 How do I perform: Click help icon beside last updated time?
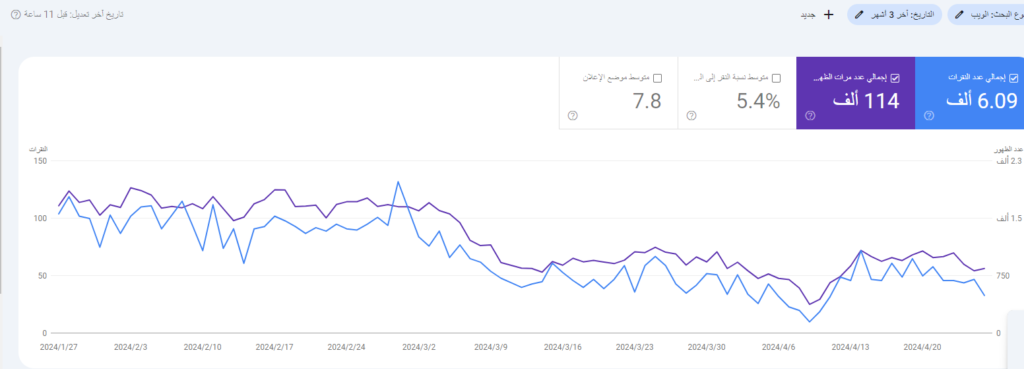[x=16, y=14]
